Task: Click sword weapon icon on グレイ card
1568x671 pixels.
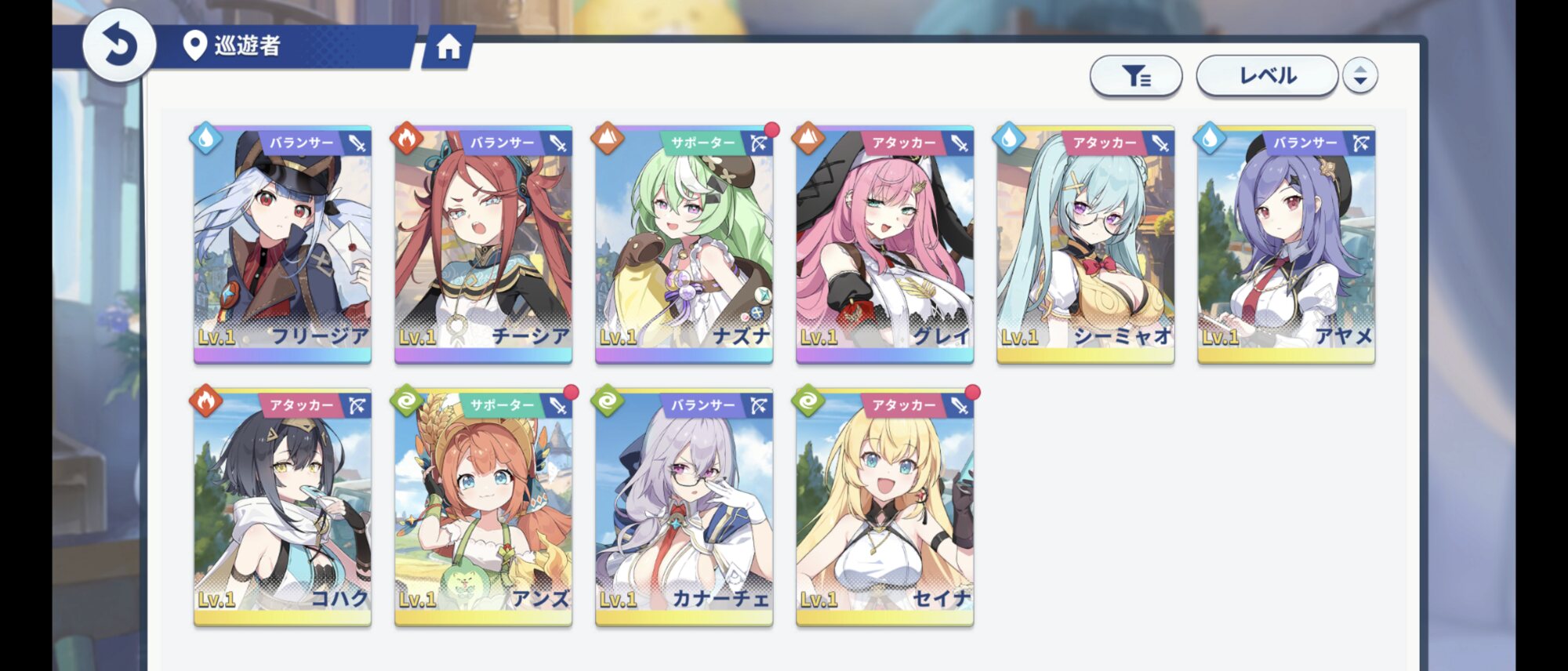Action: click(960, 143)
